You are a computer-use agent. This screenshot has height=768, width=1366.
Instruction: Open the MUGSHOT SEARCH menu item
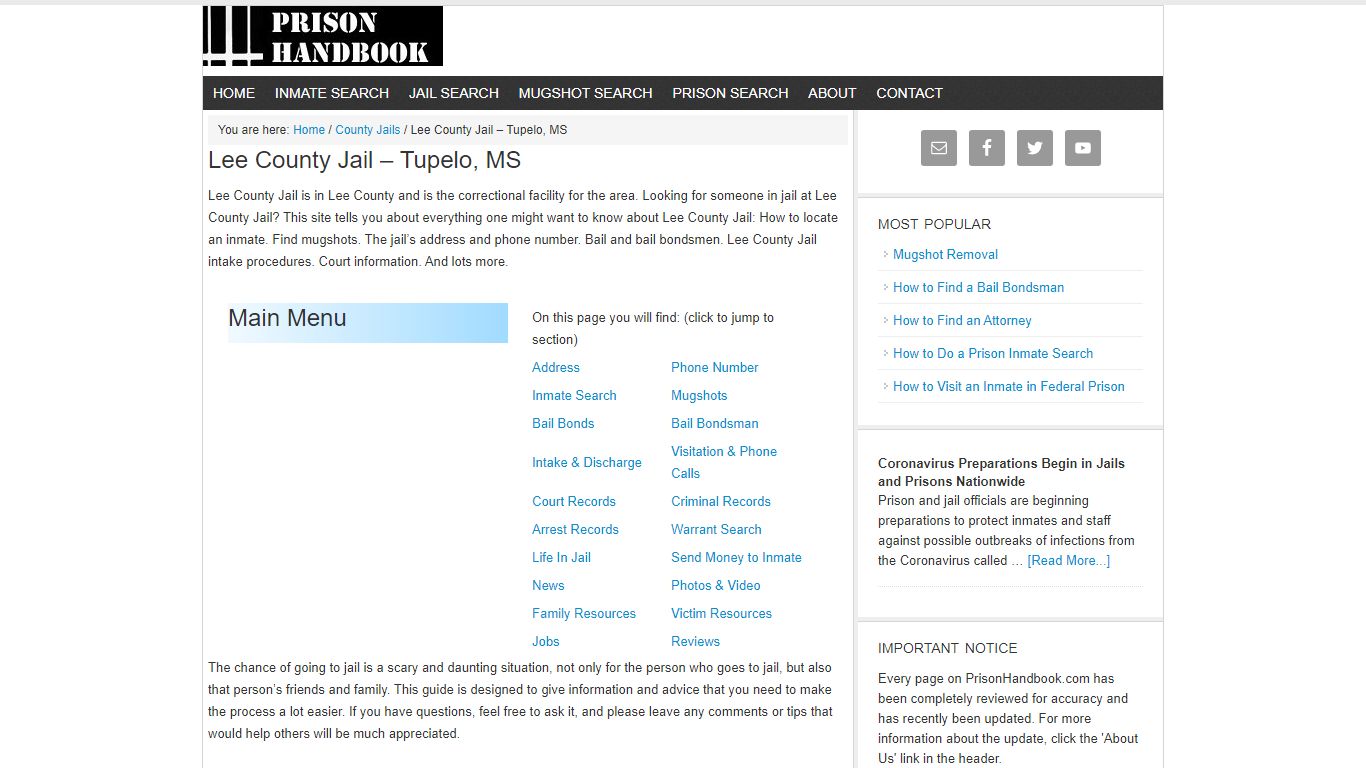click(586, 93)
